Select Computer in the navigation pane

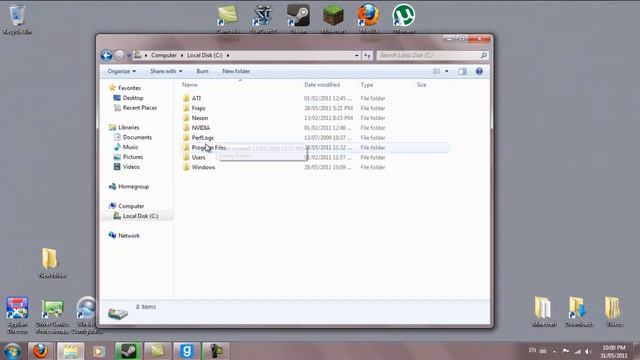coord(131,206)
